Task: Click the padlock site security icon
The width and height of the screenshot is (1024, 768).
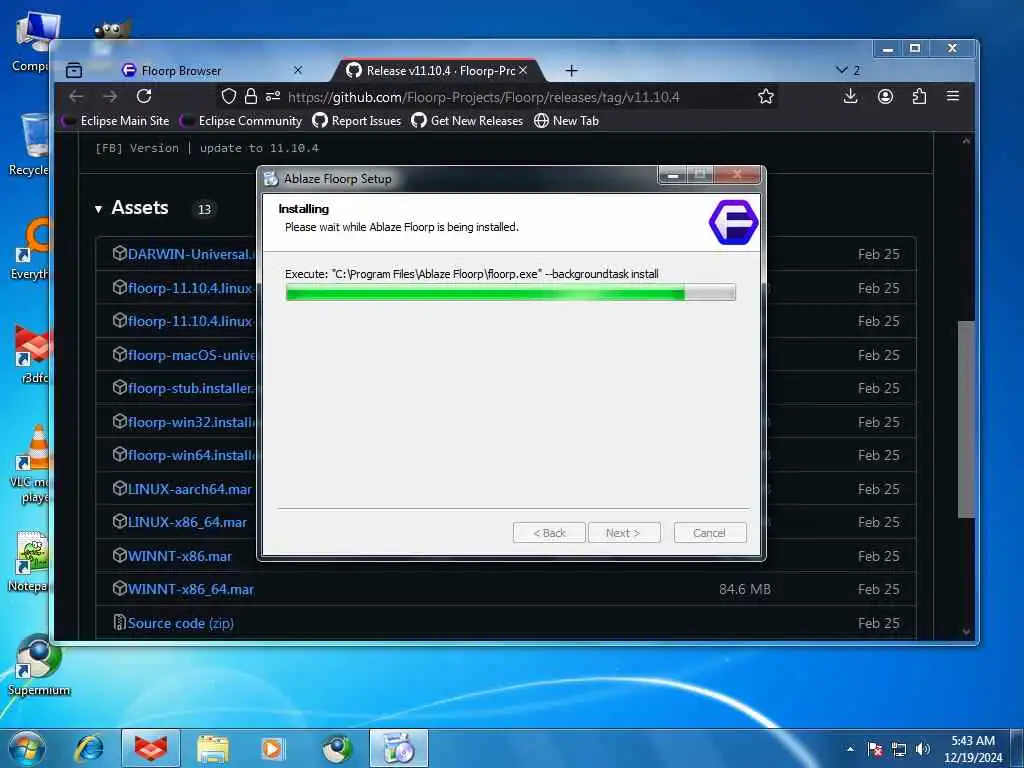Action: (x=251, y=97)
